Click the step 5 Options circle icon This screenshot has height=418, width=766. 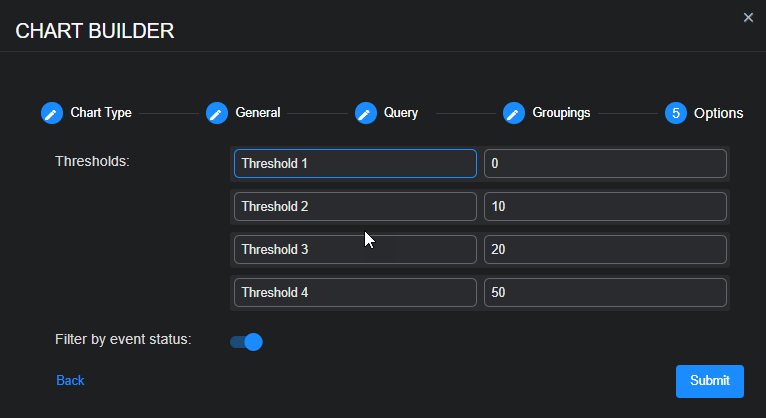[676, 113]
